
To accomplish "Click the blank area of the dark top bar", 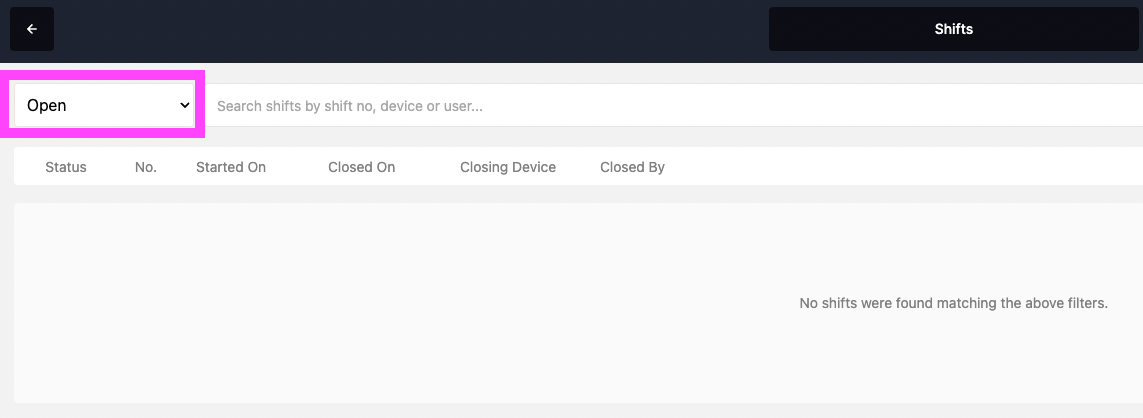I will coord(400,29).
